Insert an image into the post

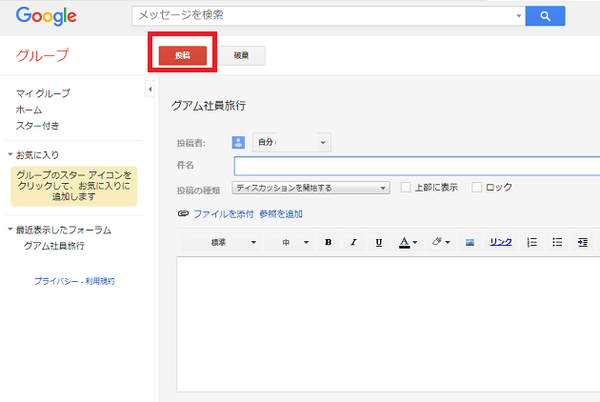click(469, 242)
